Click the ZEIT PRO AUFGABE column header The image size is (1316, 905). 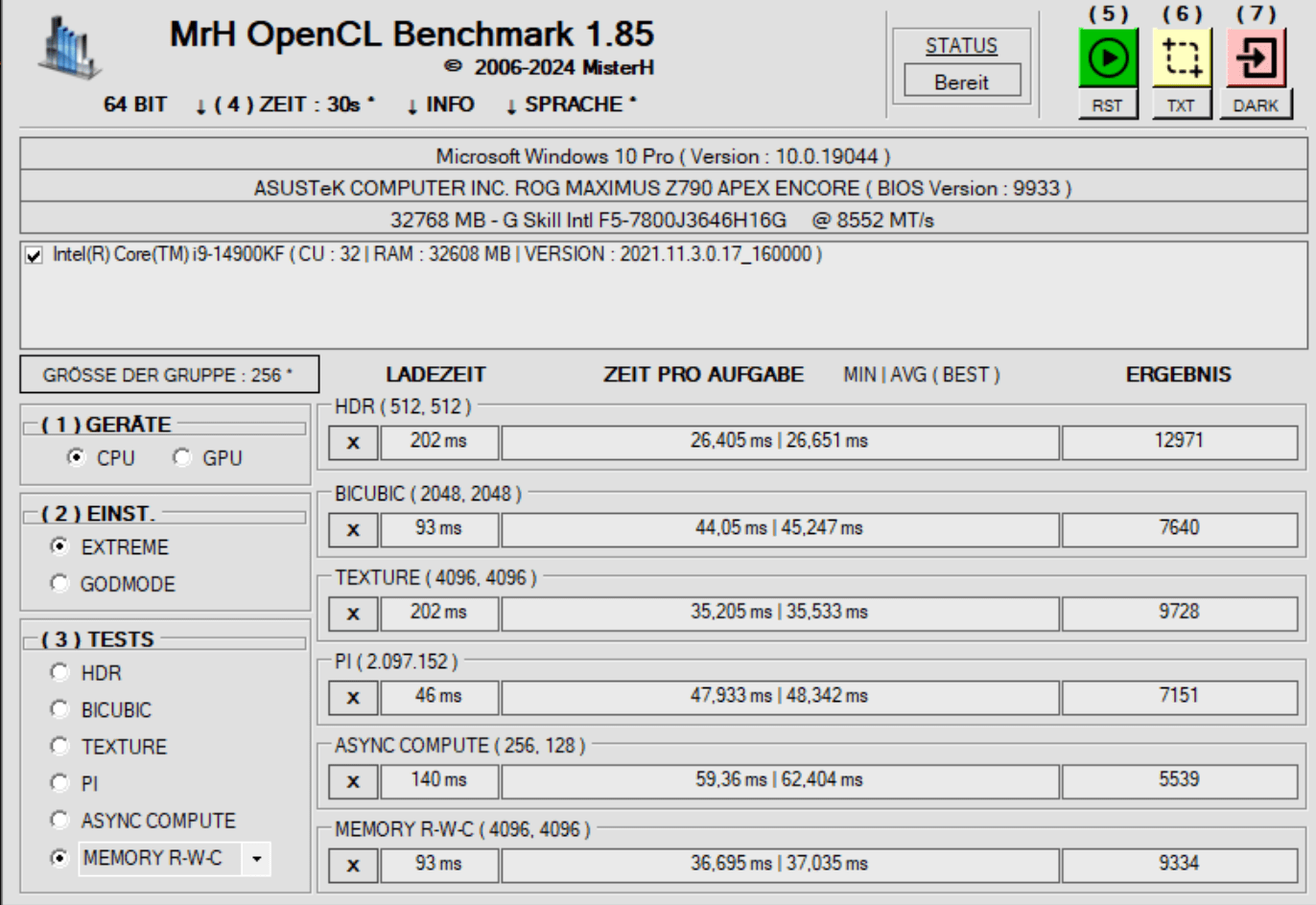pos(704,375)
